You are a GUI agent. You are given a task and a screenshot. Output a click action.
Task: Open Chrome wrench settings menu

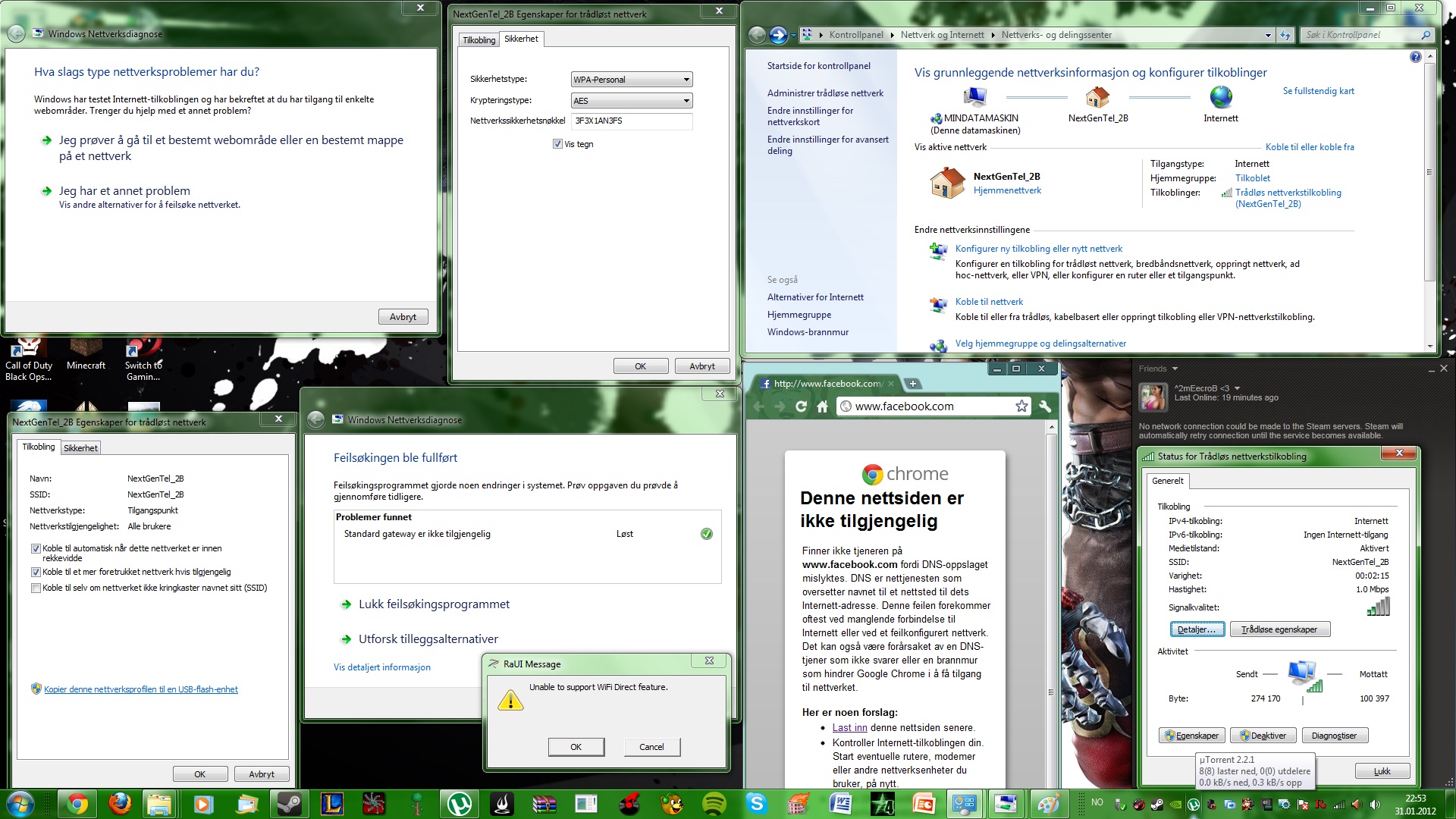pos(1045,406)
